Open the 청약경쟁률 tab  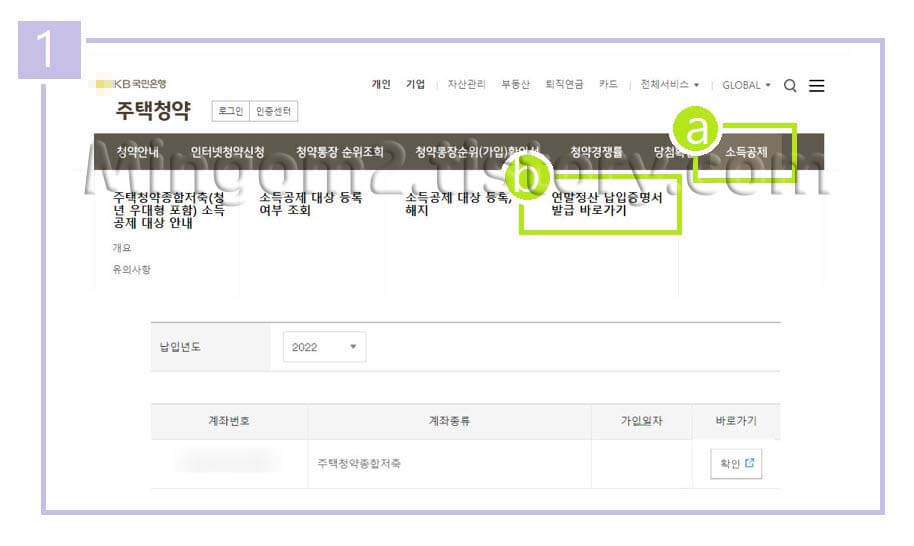click(x=596, y=152)
